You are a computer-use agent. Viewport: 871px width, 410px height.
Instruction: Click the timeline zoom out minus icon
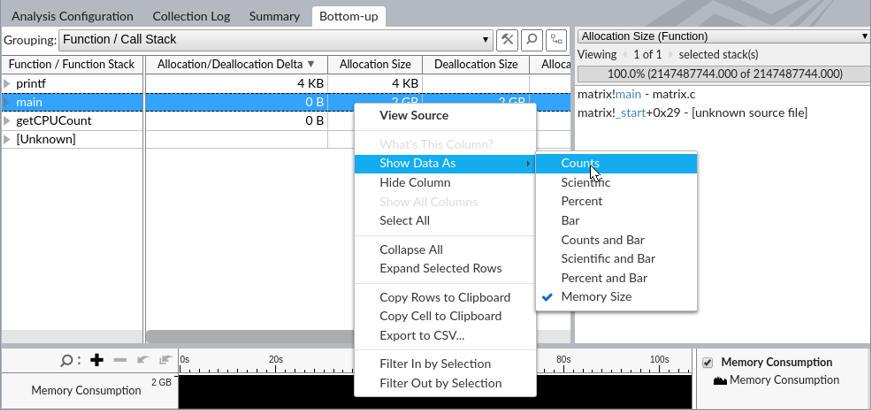point(120,360)
